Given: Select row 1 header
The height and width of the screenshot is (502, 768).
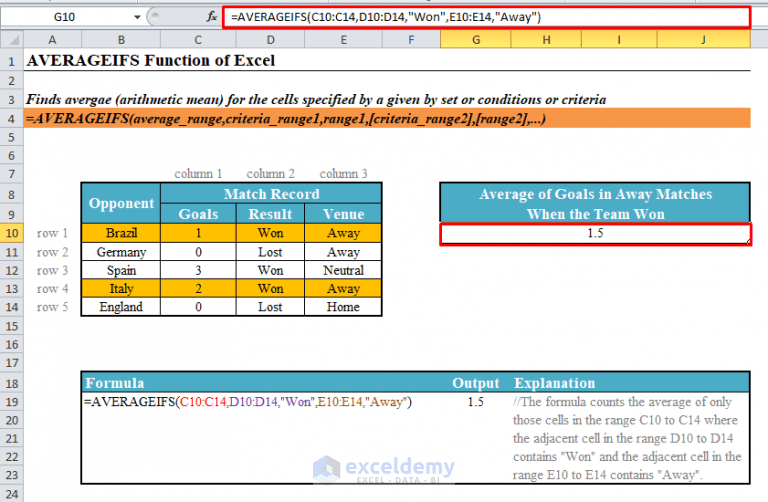Looking at the screenshot, I should pyautogui.click(x=12, y=62).
